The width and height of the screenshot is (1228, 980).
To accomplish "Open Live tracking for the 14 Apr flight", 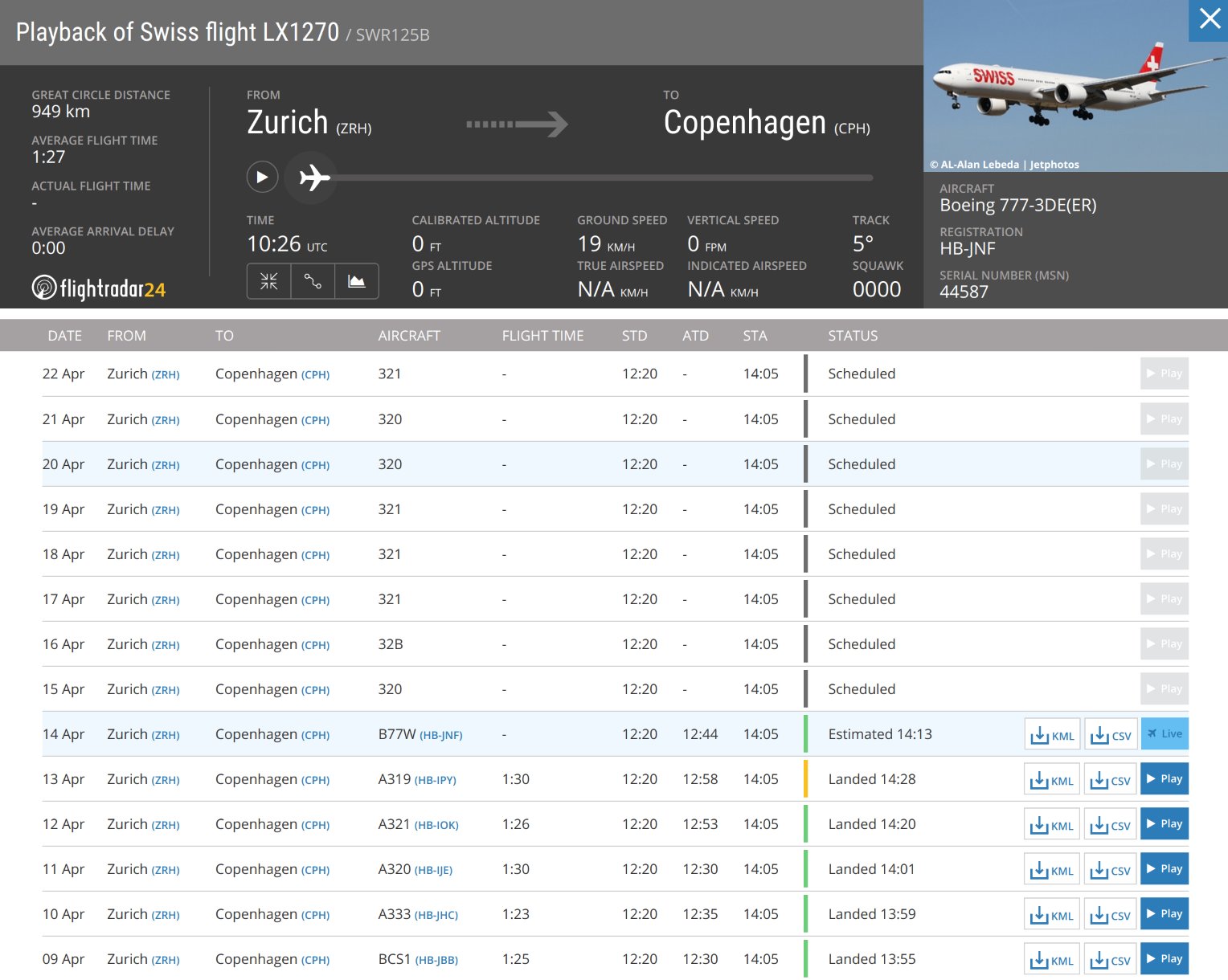I will click(1165, 733).
